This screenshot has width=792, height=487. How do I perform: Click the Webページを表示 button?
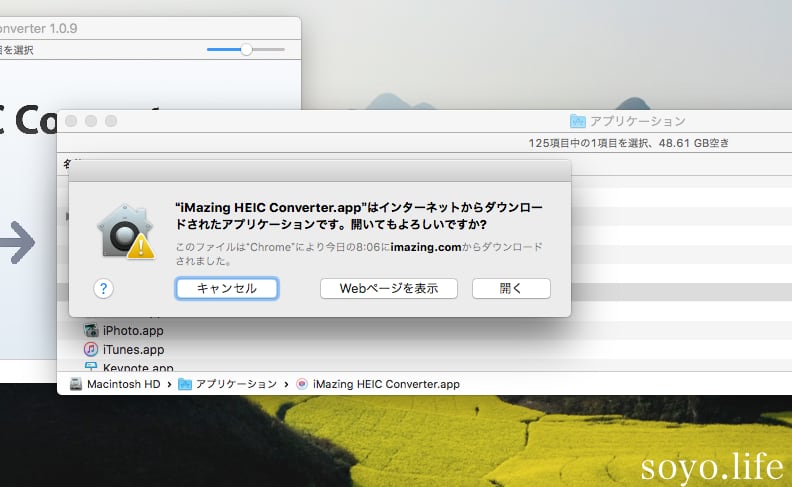click(389, 288)
